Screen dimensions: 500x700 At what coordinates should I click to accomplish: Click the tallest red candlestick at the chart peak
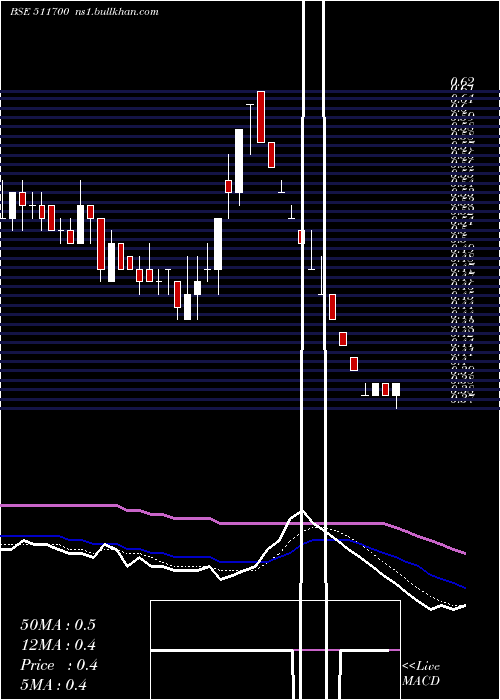(x=261, y=117)
